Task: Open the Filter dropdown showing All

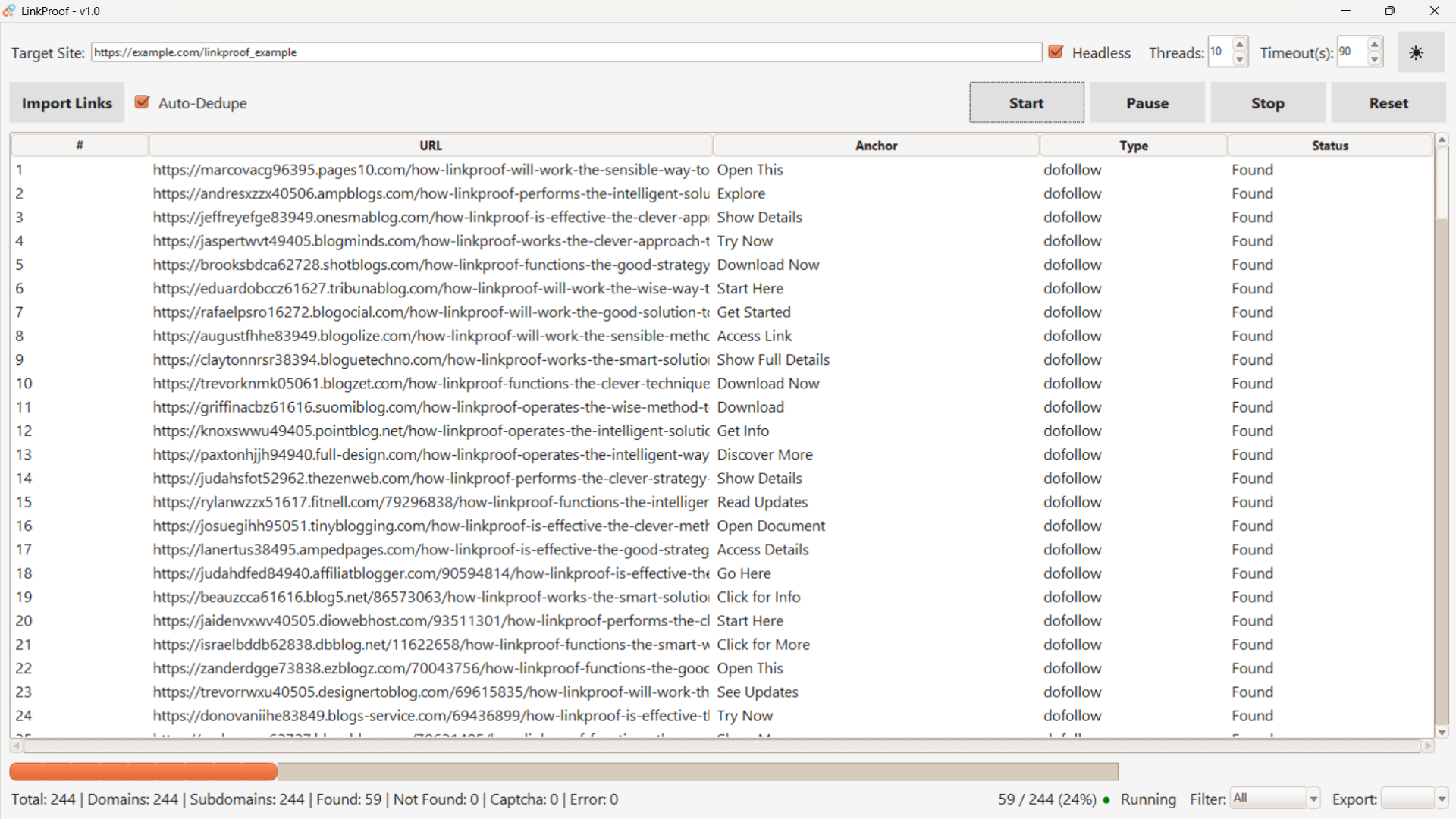Action: (1275, 799)
